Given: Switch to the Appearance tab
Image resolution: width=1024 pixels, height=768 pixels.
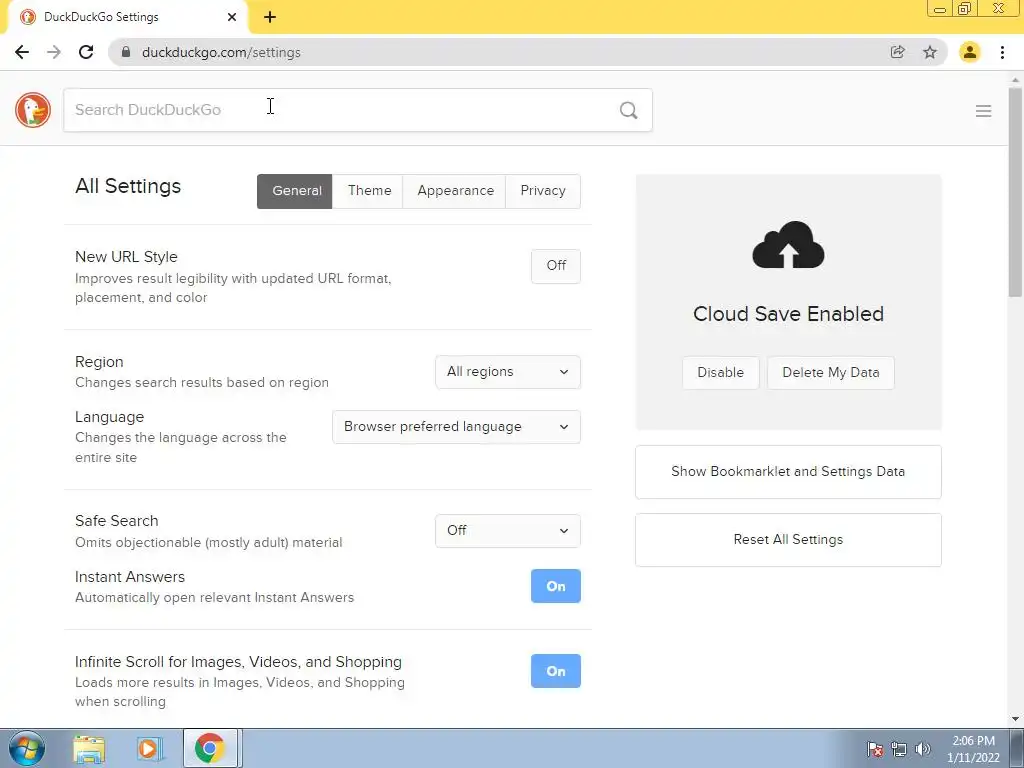Looking at the screenshot, I should coord(454,191).
